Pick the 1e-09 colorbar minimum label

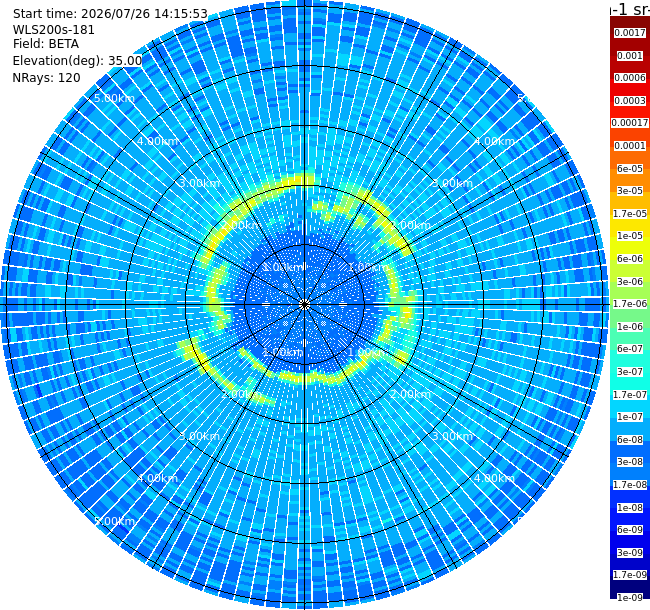630,598
